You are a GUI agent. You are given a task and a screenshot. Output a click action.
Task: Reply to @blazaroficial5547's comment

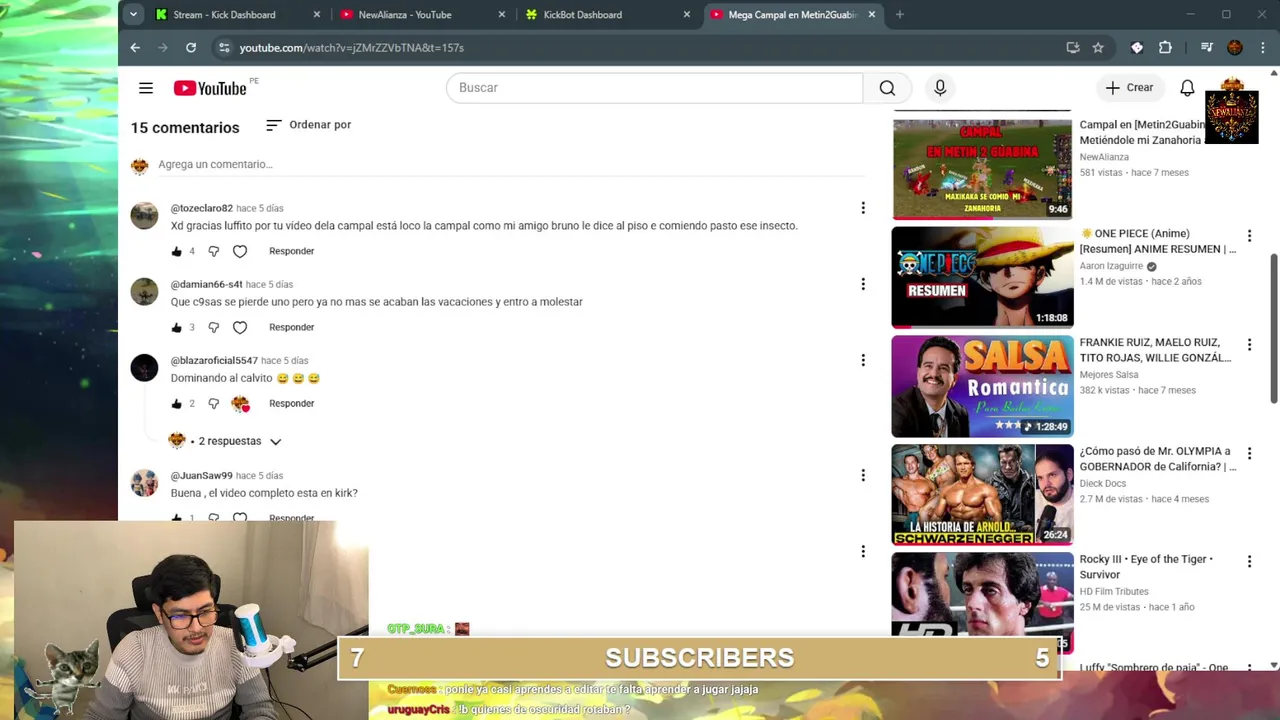[x=291, y=403]
